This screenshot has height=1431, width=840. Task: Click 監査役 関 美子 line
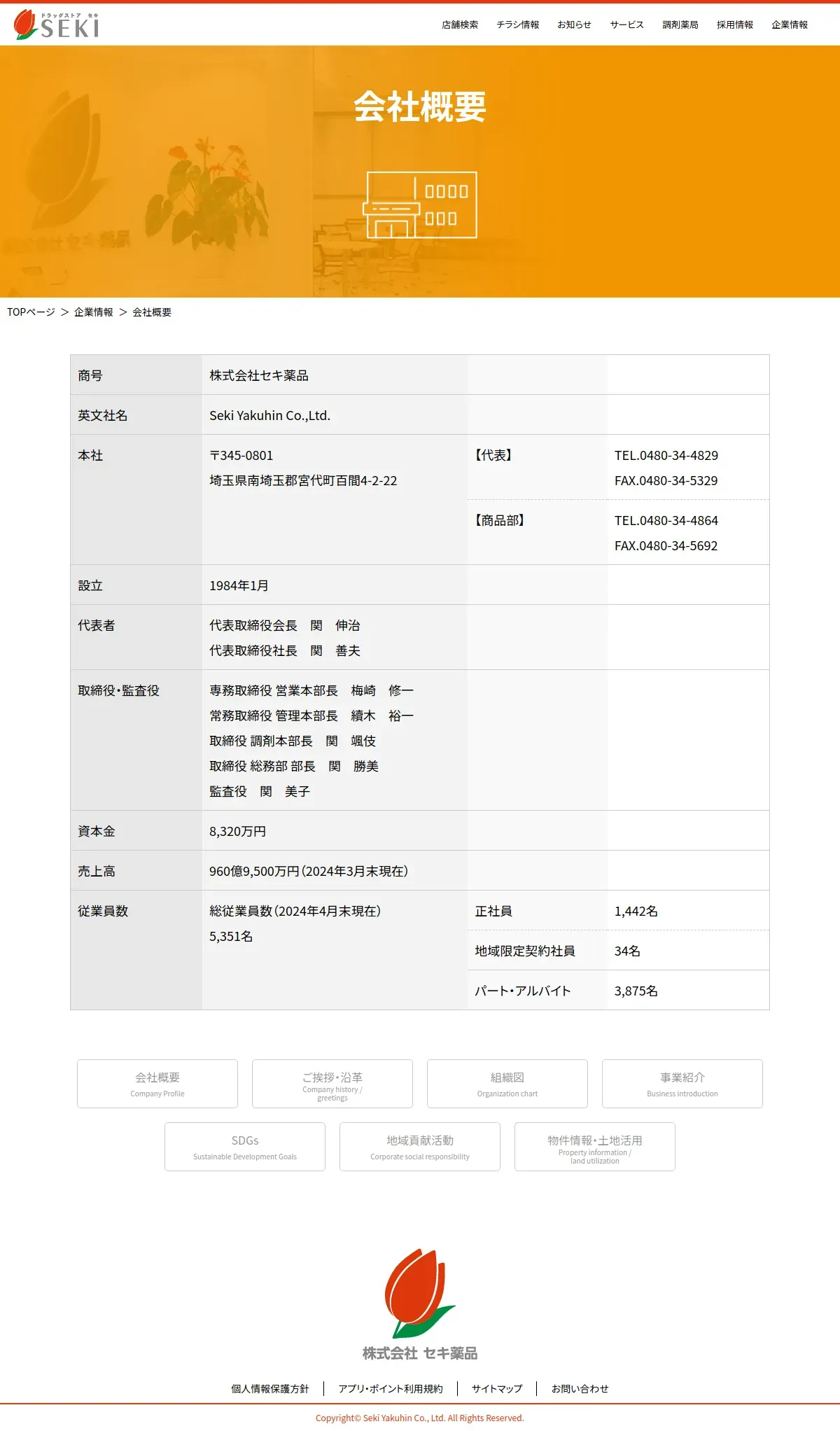[260, 791]
